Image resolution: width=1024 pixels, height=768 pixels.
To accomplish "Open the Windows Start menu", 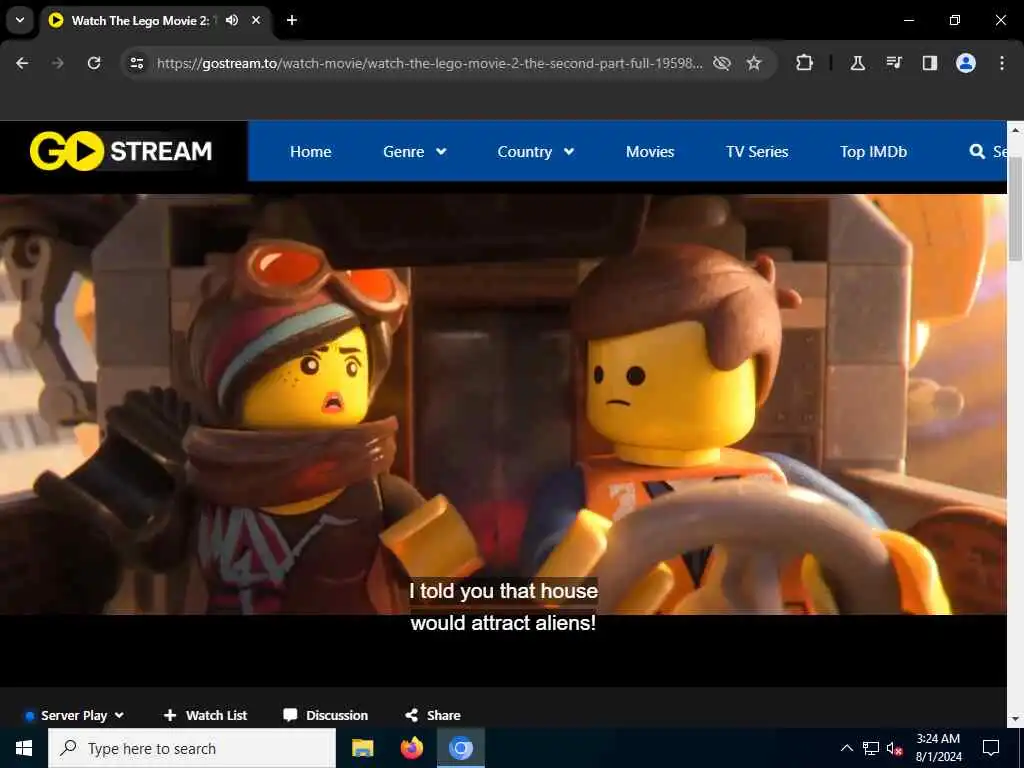I will [24, 748].
